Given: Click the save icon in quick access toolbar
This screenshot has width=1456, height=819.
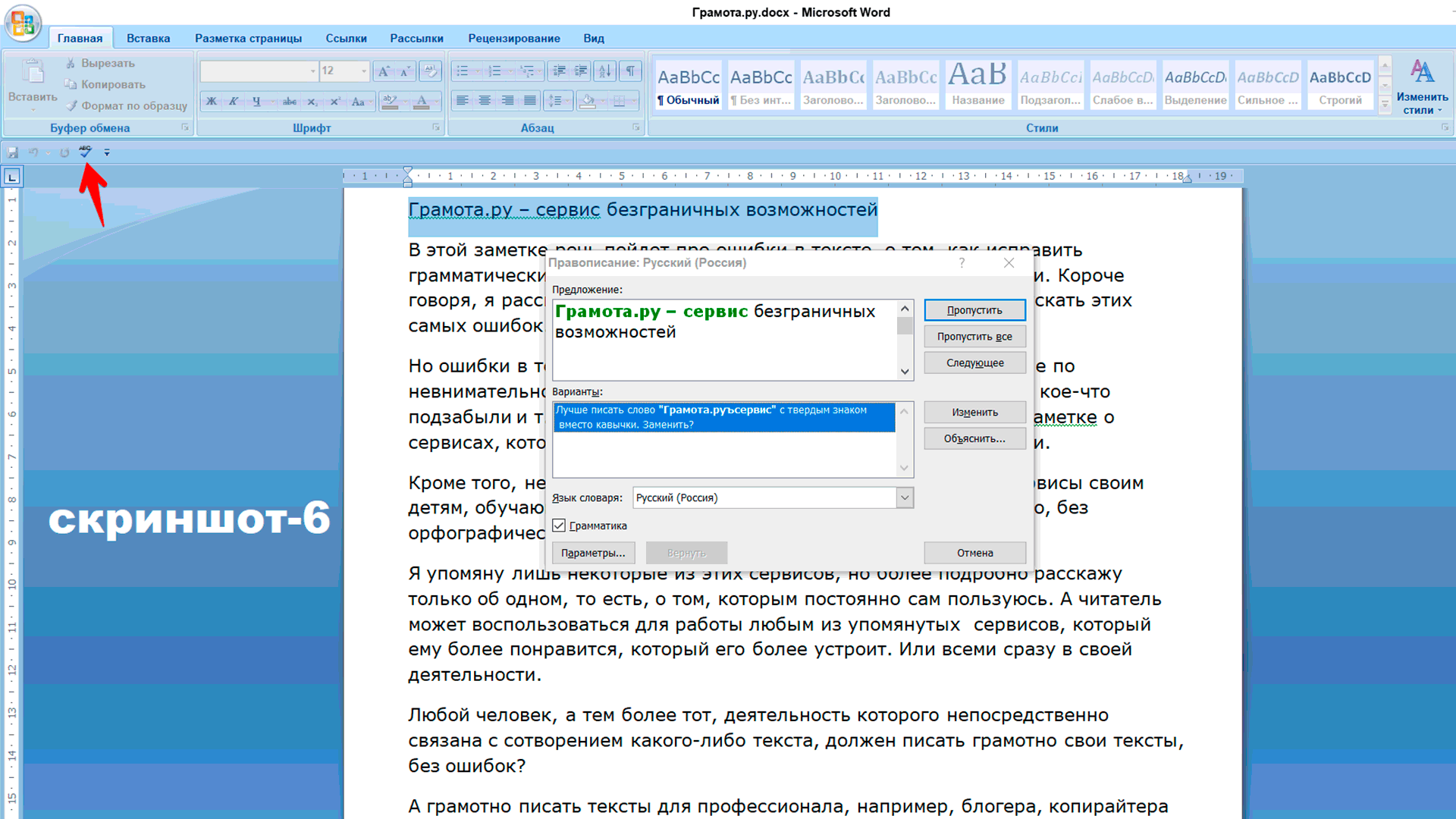Looking at the screenshot, I should [x=13, y=152].
